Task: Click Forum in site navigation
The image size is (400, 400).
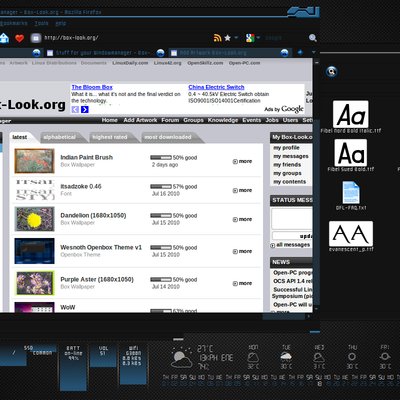Action: [170, 120]
